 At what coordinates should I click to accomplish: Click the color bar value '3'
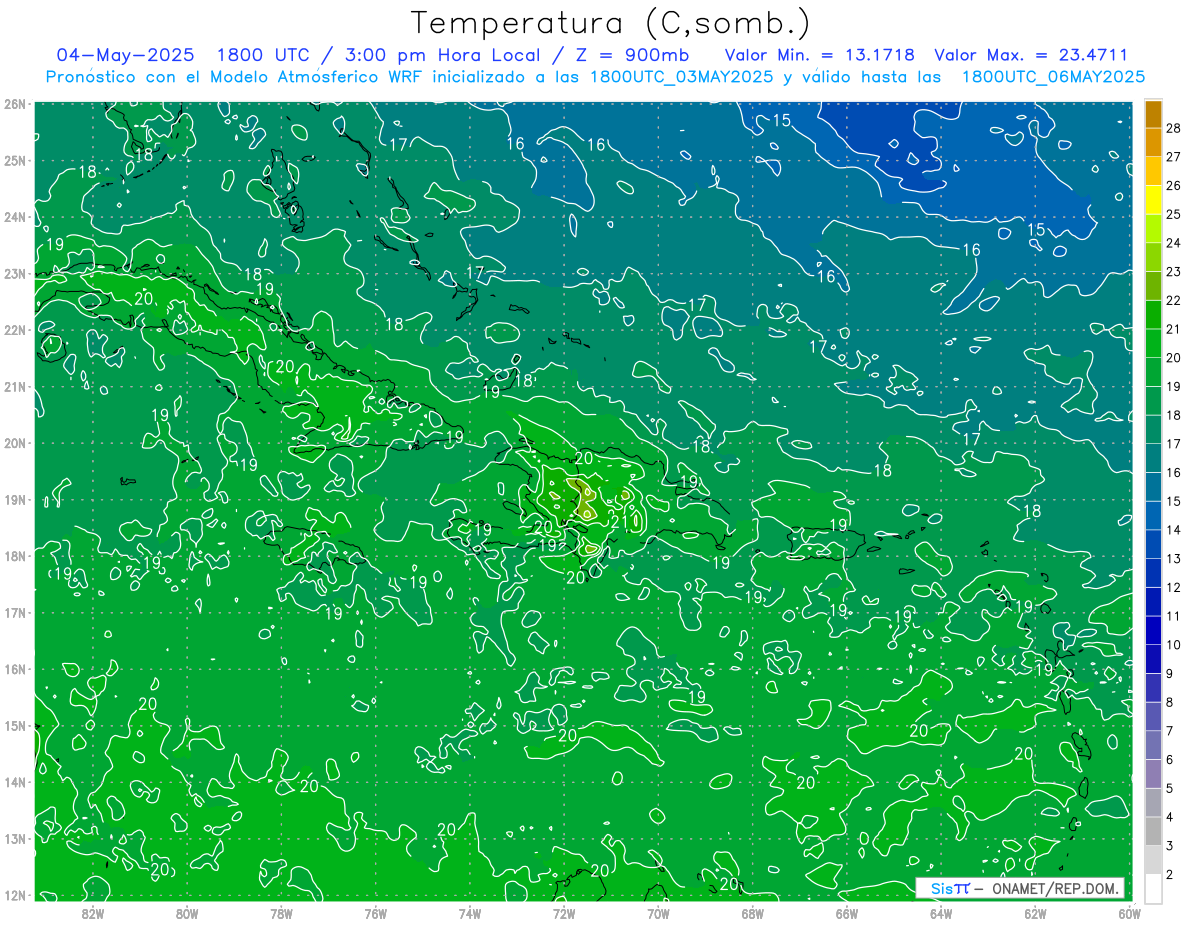1170,846
